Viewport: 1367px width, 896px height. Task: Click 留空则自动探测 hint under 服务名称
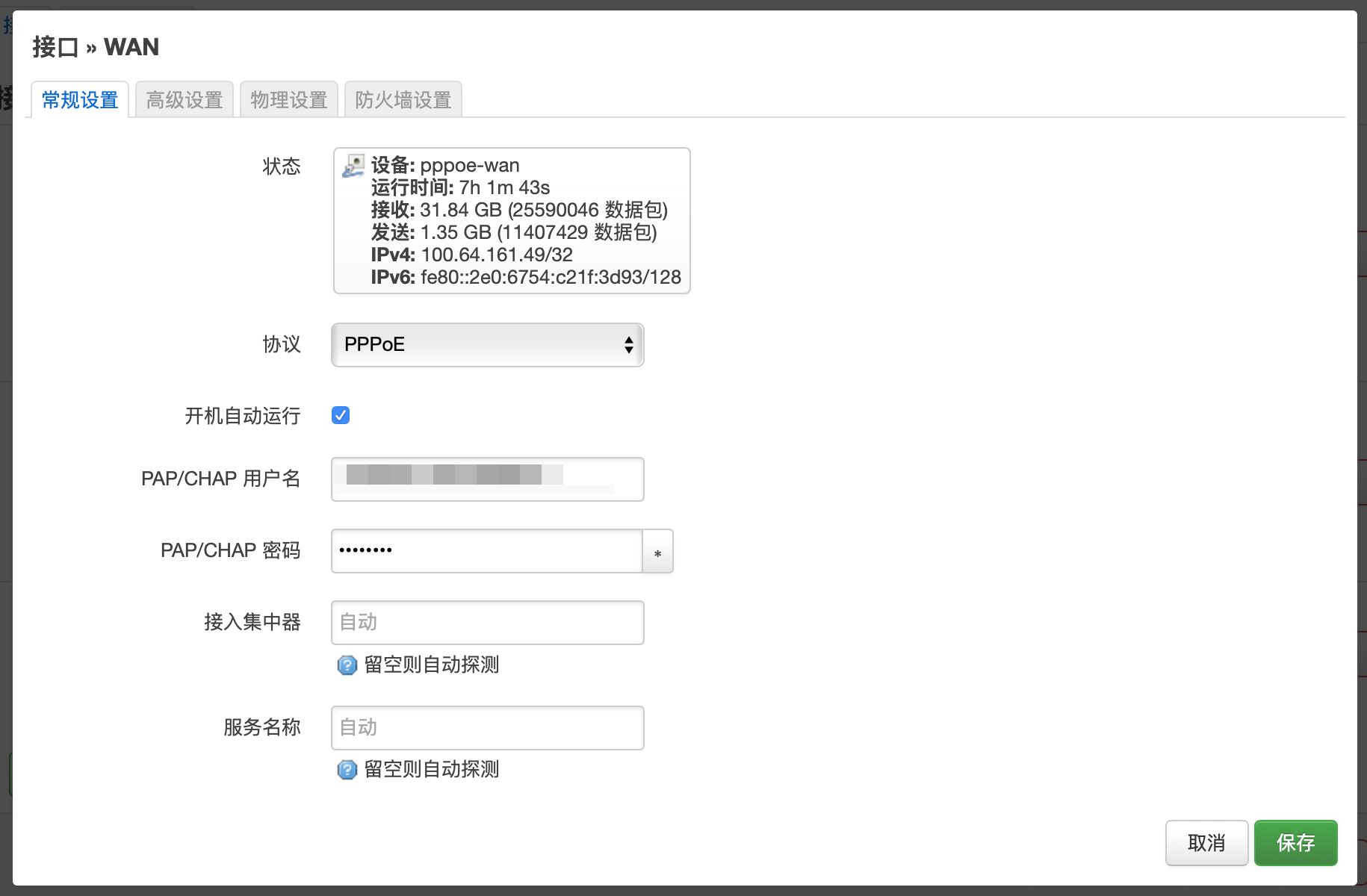tap(432, 769)
